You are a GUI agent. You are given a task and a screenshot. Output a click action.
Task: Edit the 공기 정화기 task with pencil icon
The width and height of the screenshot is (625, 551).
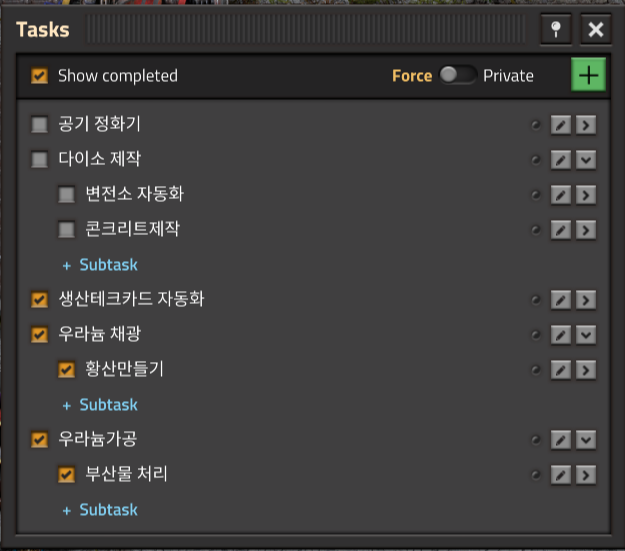point(561,125)
